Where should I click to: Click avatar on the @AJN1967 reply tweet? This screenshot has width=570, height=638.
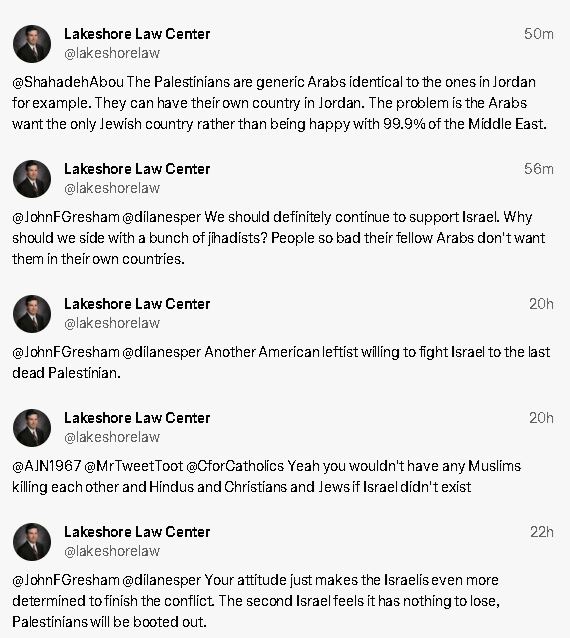[x=32, y=428]
